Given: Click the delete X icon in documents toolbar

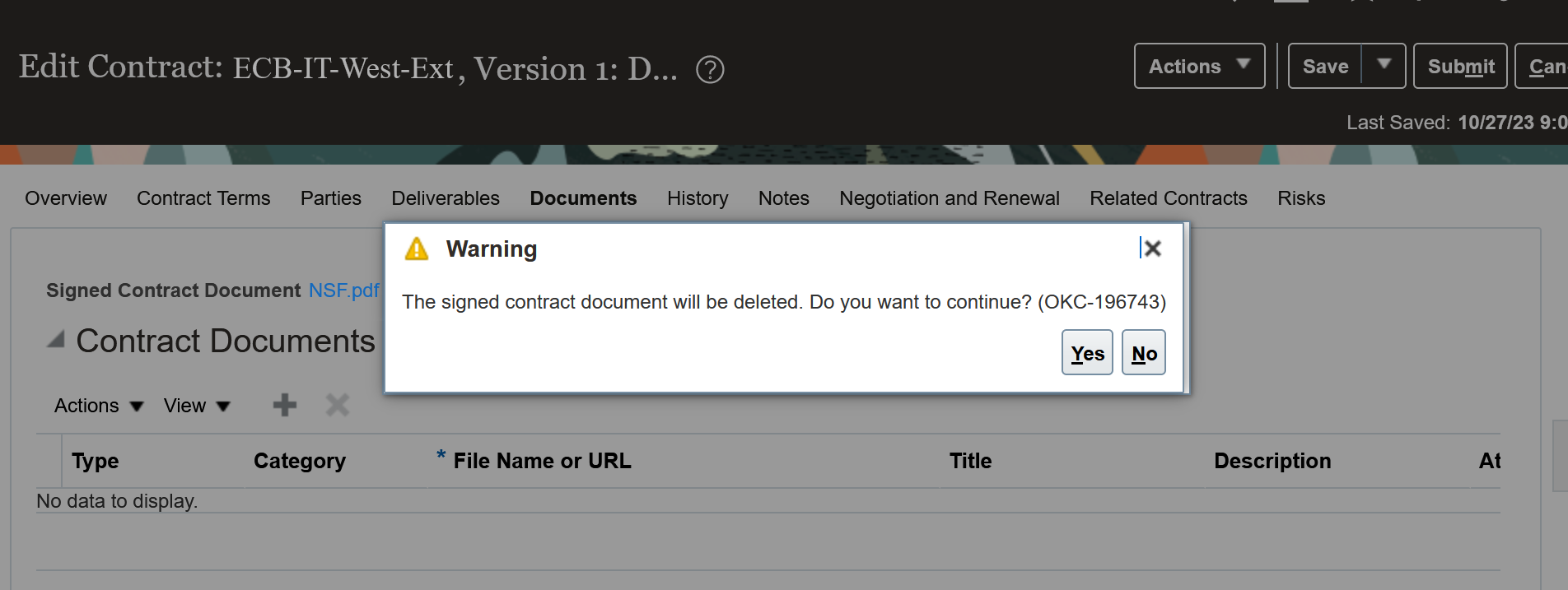Looking at the screenshot, I should pyautogui.click(x=336, y=405).
